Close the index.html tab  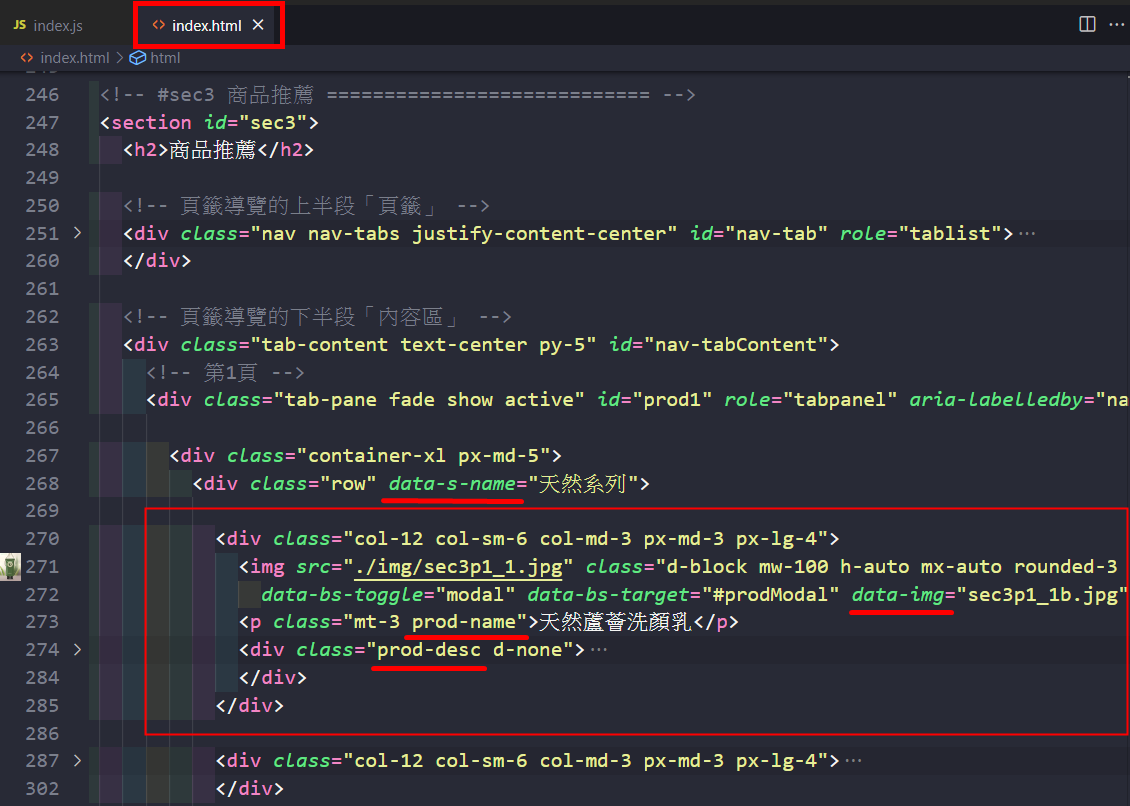[x=258, y=25]
